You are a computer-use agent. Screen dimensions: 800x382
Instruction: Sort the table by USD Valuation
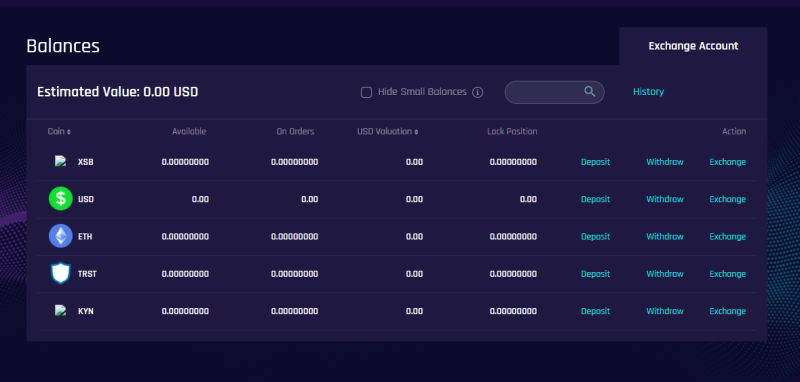click(388, 132)
